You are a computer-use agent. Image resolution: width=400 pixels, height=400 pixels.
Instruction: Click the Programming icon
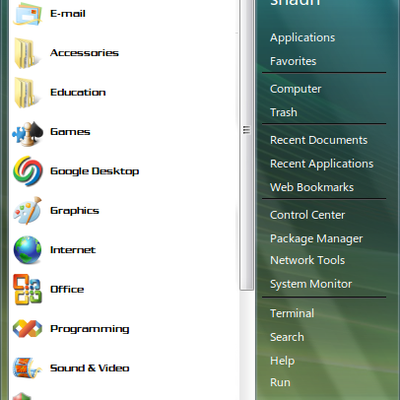tap(27, 328)
